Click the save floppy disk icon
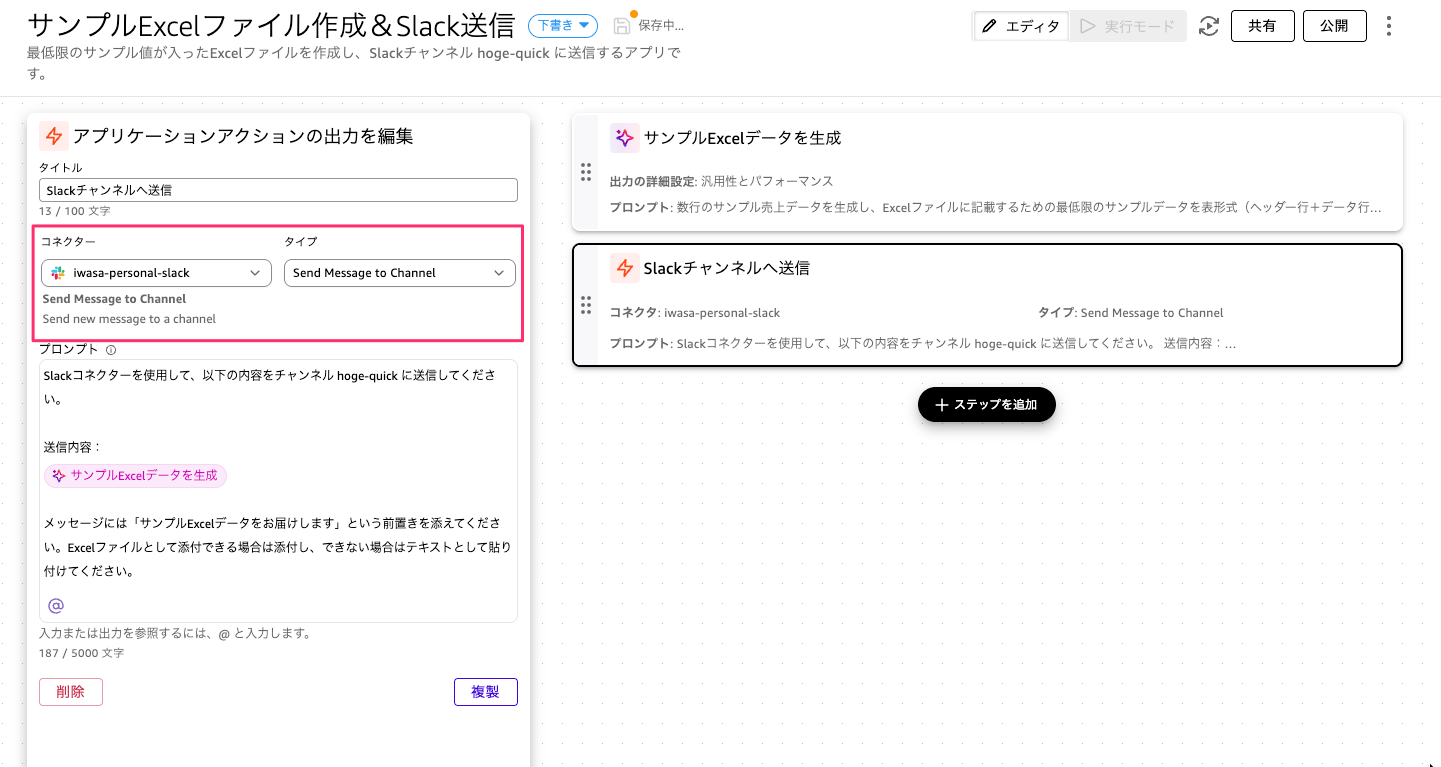Screen dimensions: 1441x767 click(x=622, y=26)
